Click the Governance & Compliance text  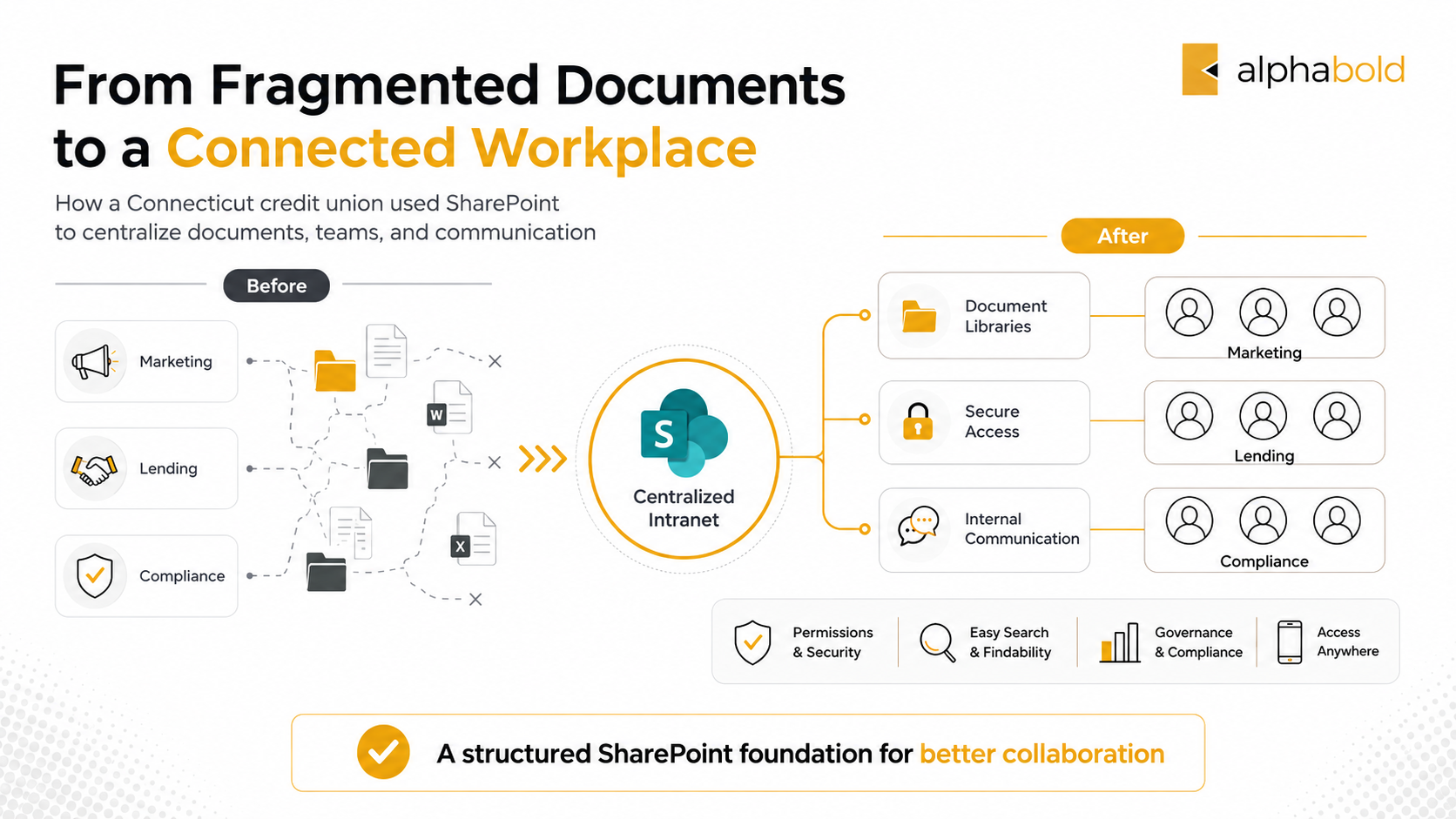(1198, 642)
